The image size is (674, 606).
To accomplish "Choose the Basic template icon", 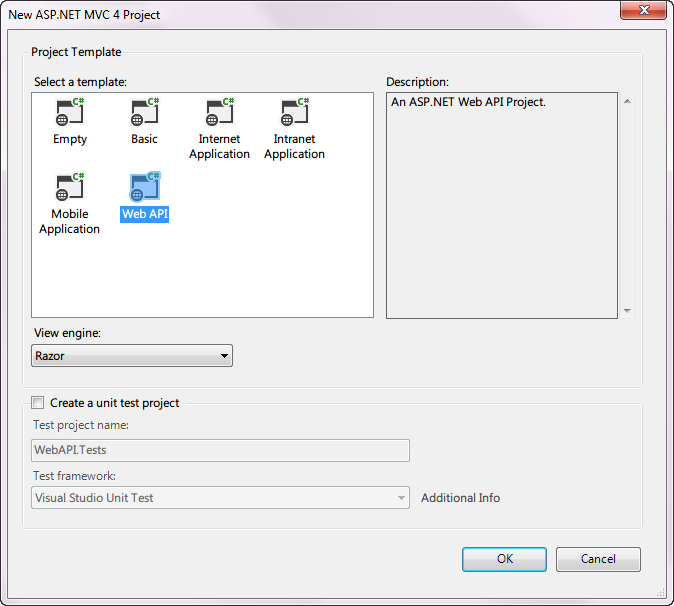I will coord(145,112).
